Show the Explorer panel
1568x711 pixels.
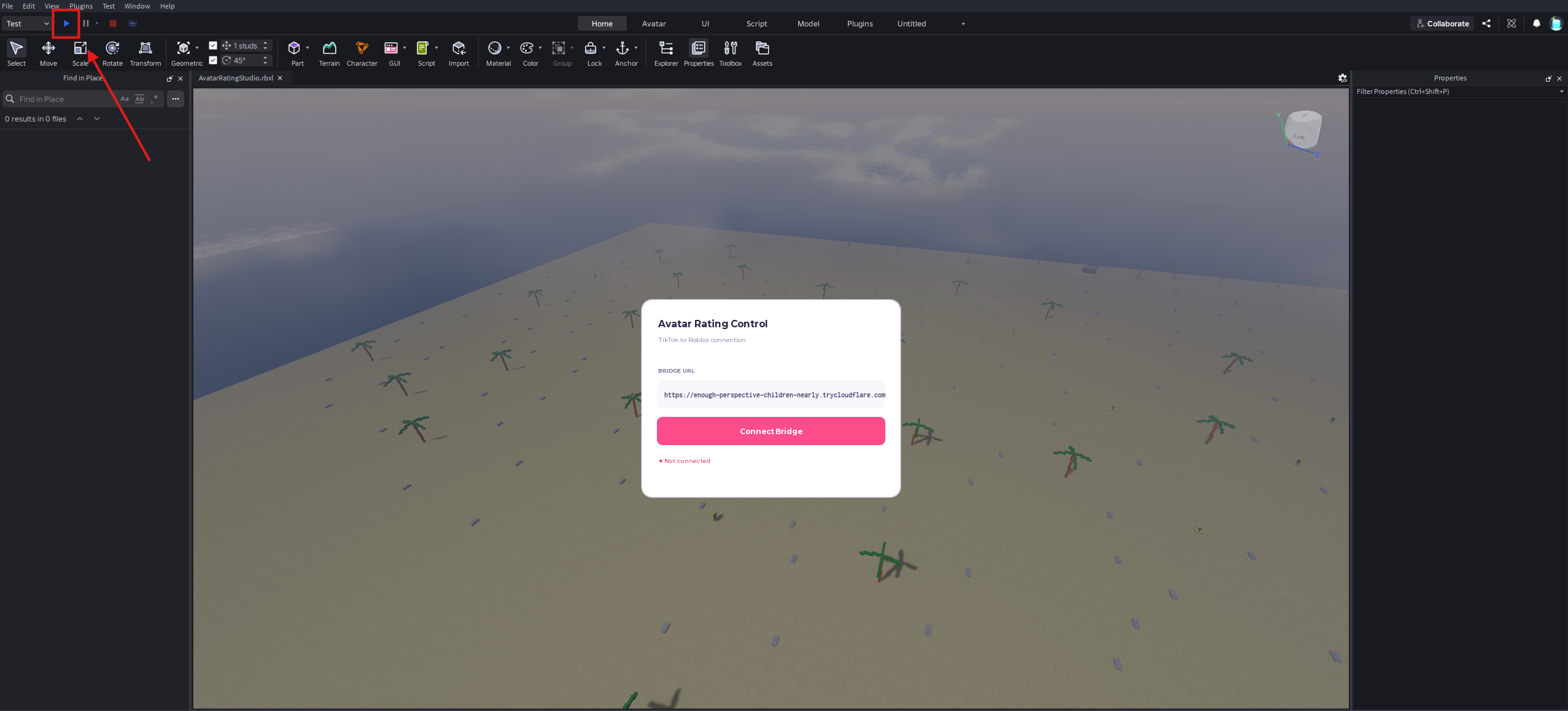(x=666, y=53)
